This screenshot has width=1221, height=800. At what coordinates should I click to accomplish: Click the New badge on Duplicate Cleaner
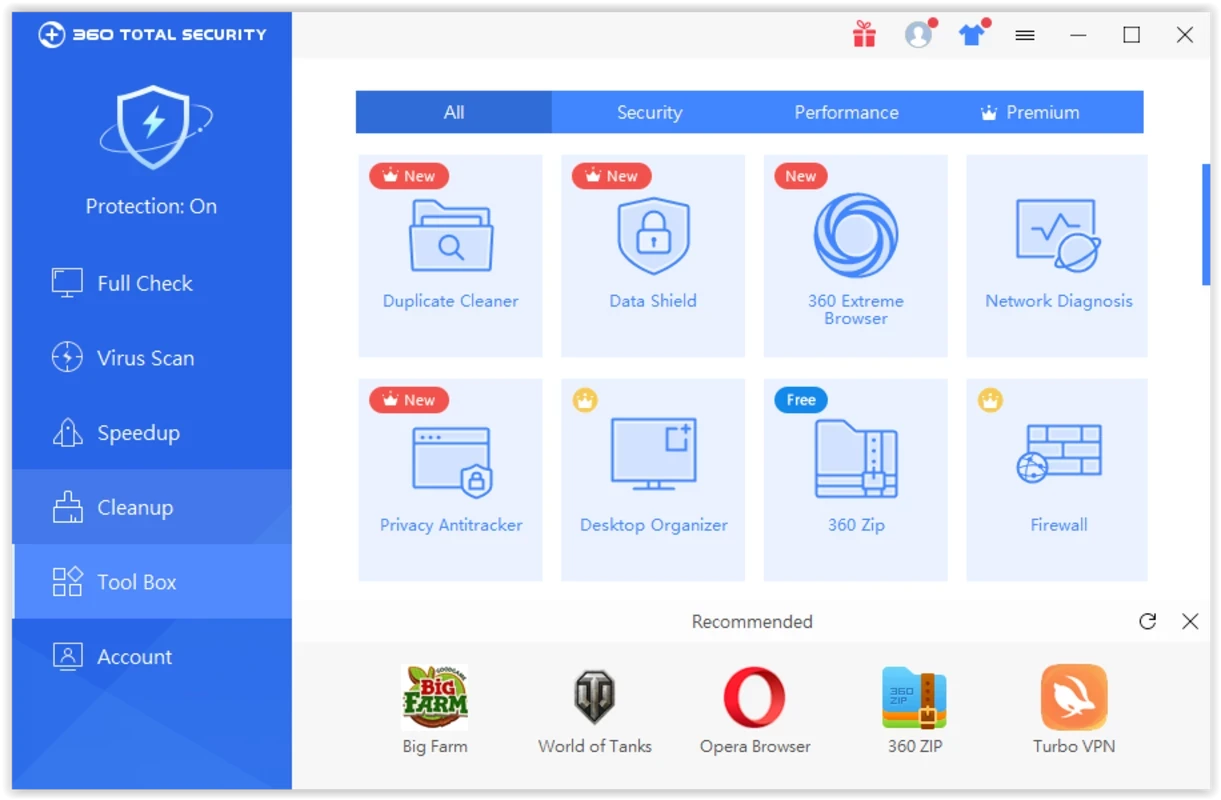click(409, 176)
